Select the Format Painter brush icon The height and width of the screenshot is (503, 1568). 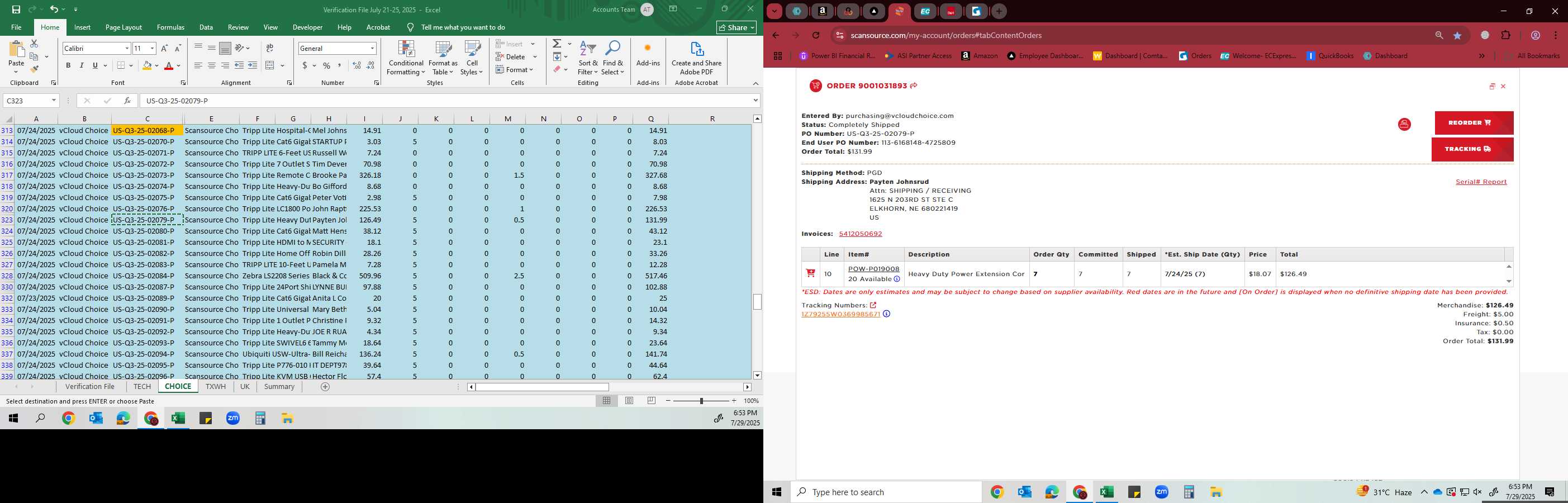(34, 69)
